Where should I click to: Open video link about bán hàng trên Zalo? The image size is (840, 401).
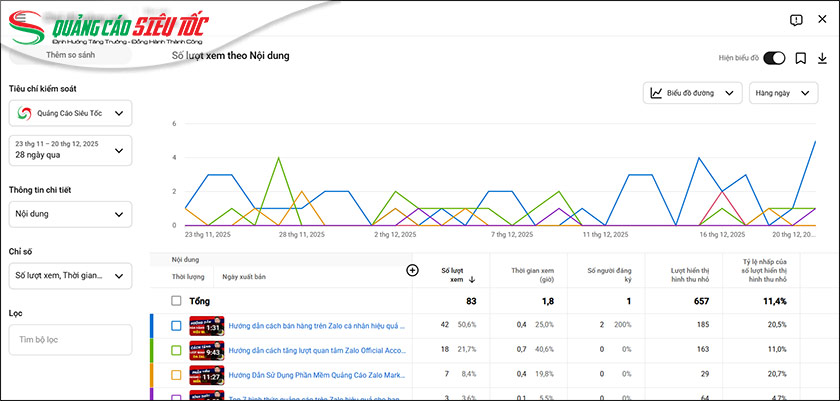click(315, 325)
